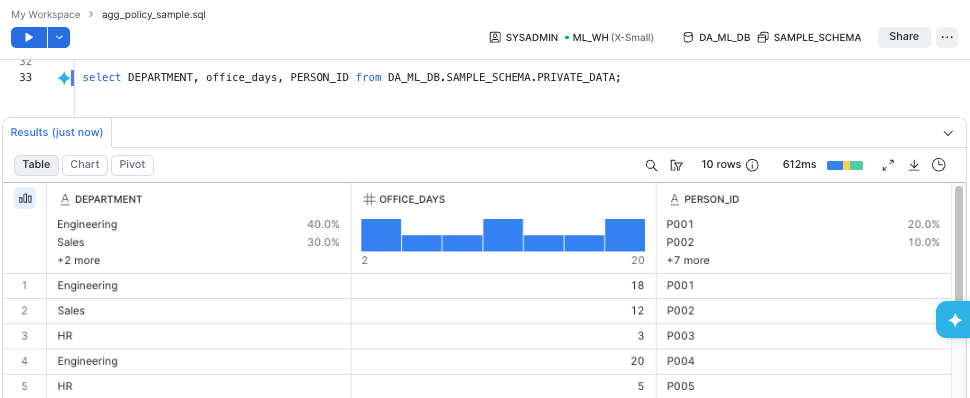This screenshot has height=398, width=970.
Task: Open the query duration profile bar
Action: coord(844,165)
